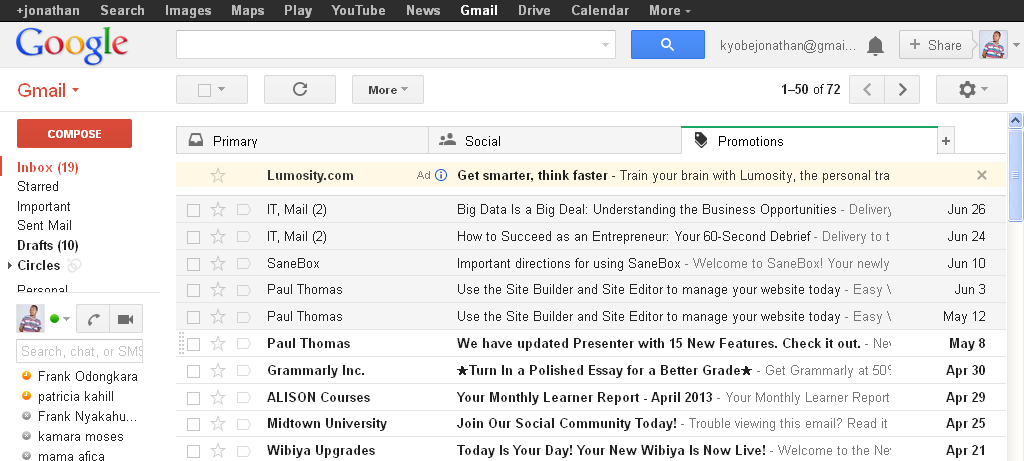Open the settings gear menu
Viewport: 1024px width, 461px height.
point(972,89)
